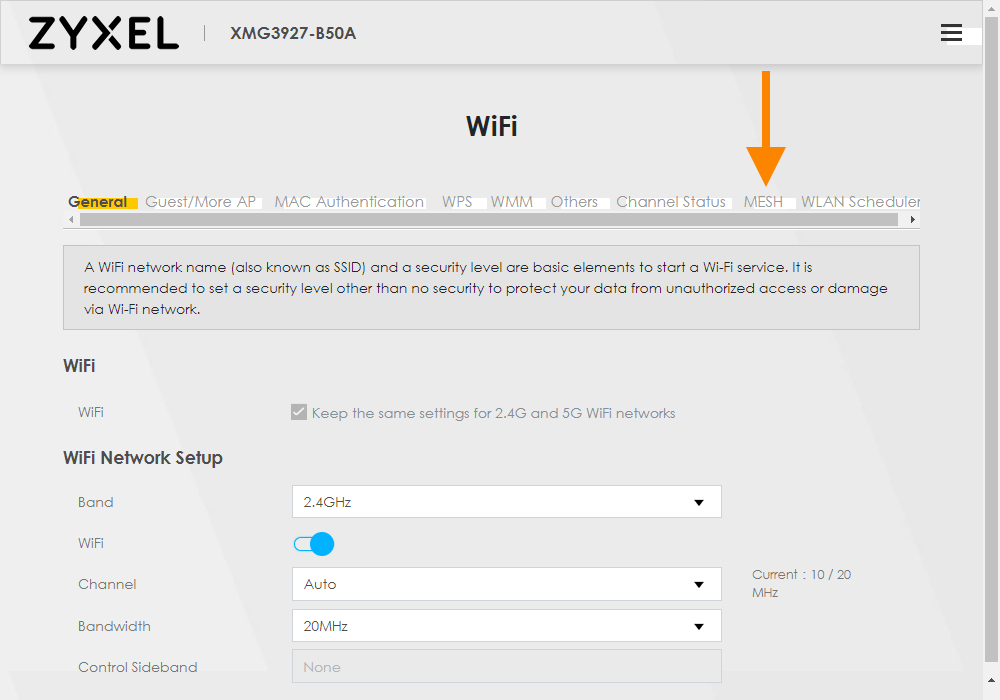Switch to the Guest/More AP tab
Image resolution: width=1000 pixels, height=700 pixels.
tap(200, 202)
